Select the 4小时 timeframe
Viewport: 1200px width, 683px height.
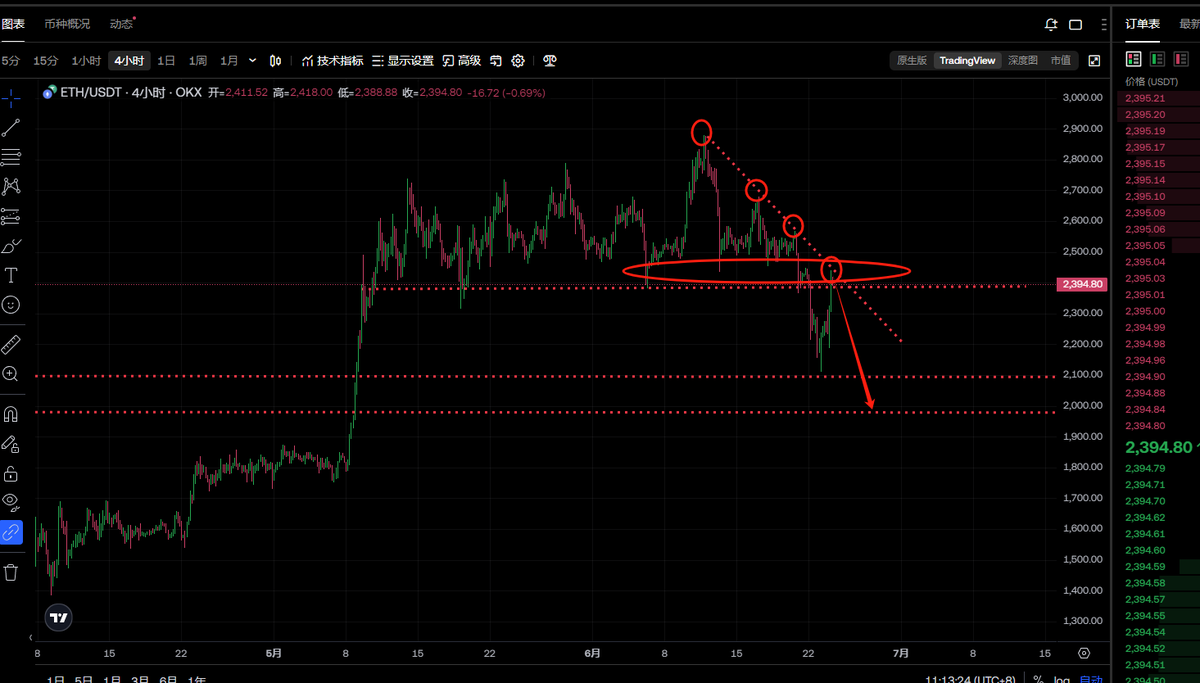[x=129, y=61]
